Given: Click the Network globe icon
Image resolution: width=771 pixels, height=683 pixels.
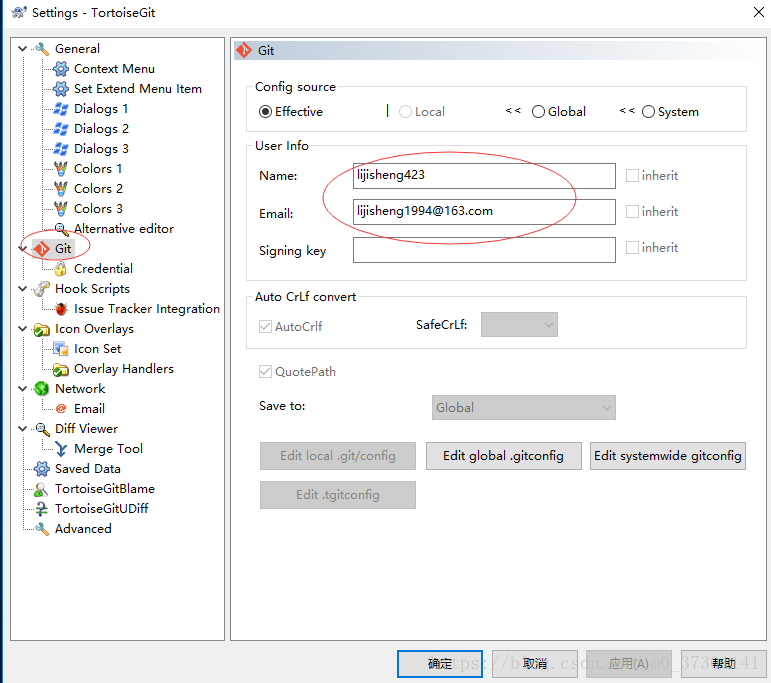Looking at the screenshot, I should (42, 389).
